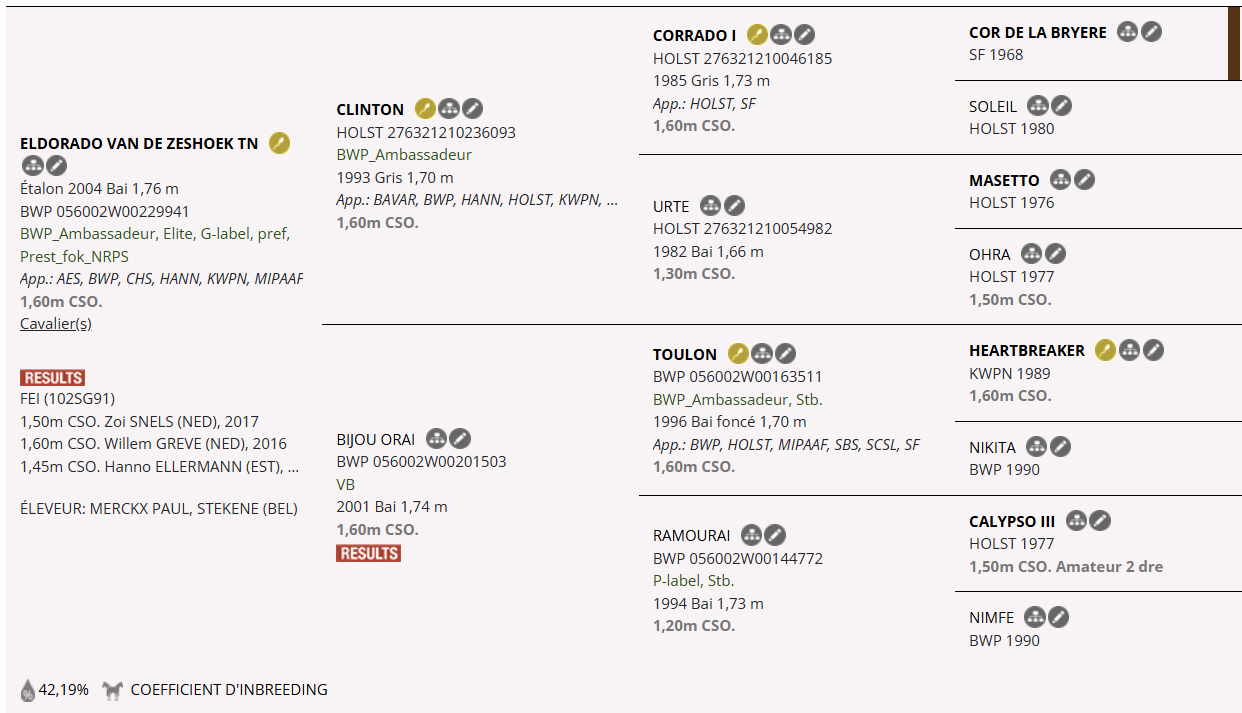Open the pedigree tree icon for Calypso III
The height and width of the screenshot is (713, 1242).
1076,520
